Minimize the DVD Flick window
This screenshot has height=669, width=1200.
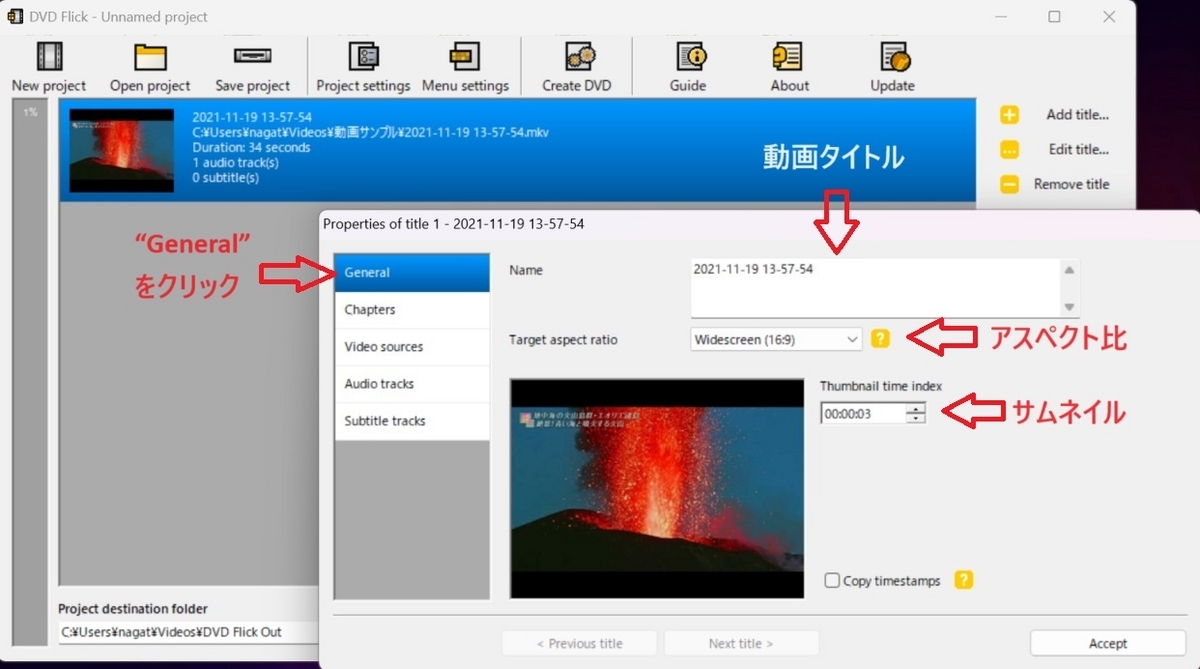pyautogui.click(x=999, y=16)
